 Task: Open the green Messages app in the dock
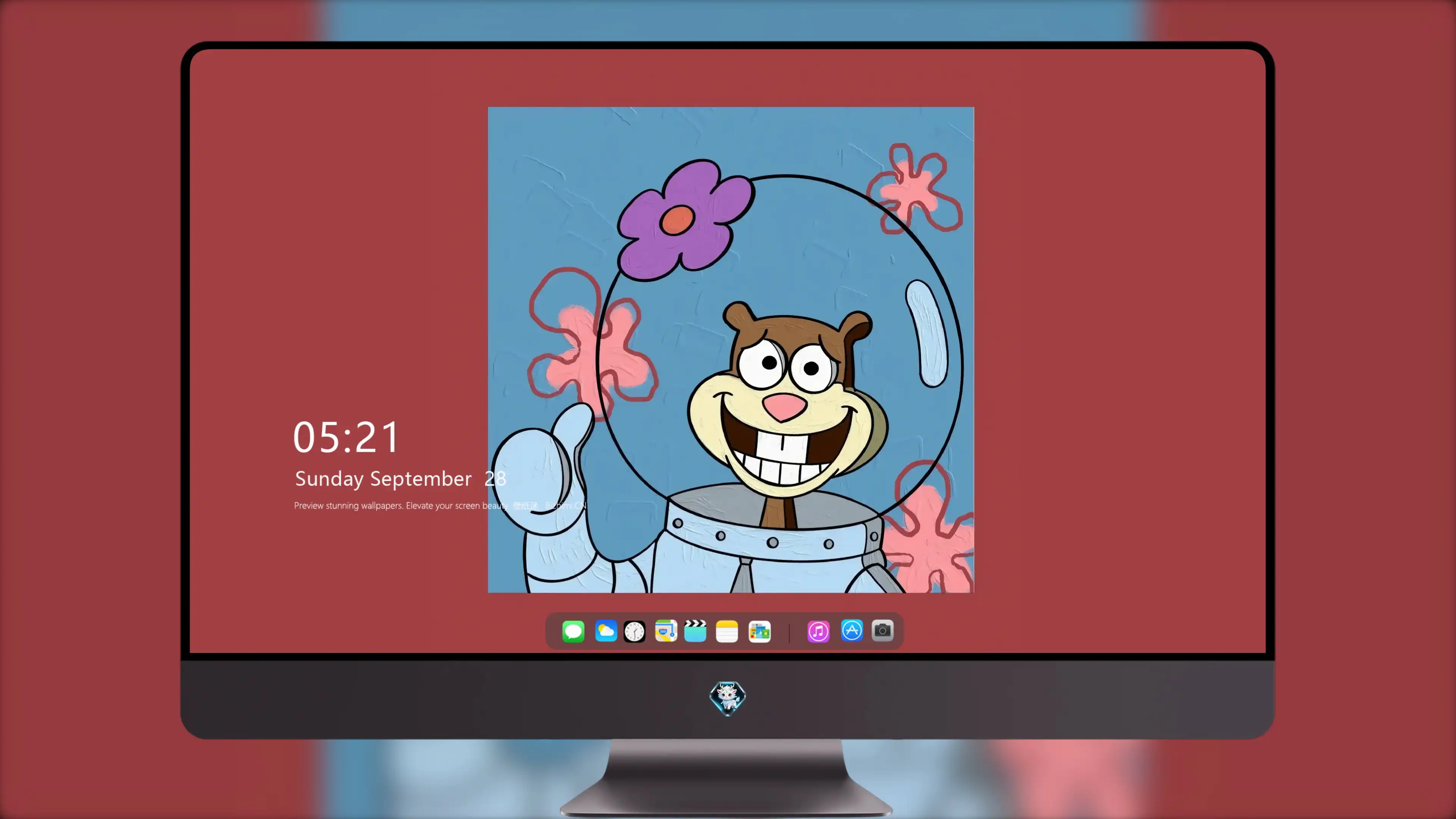click(573, 631)
